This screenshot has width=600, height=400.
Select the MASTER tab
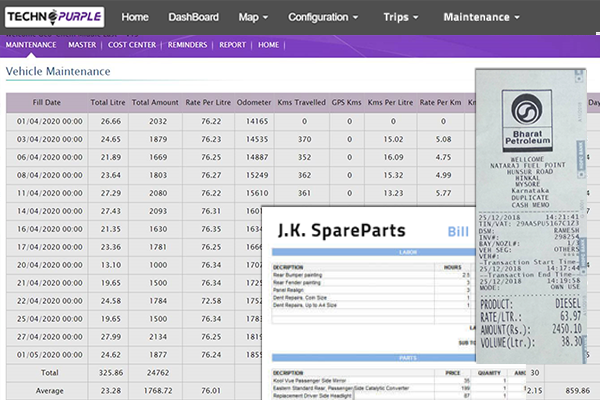click(x=82, y=45)
